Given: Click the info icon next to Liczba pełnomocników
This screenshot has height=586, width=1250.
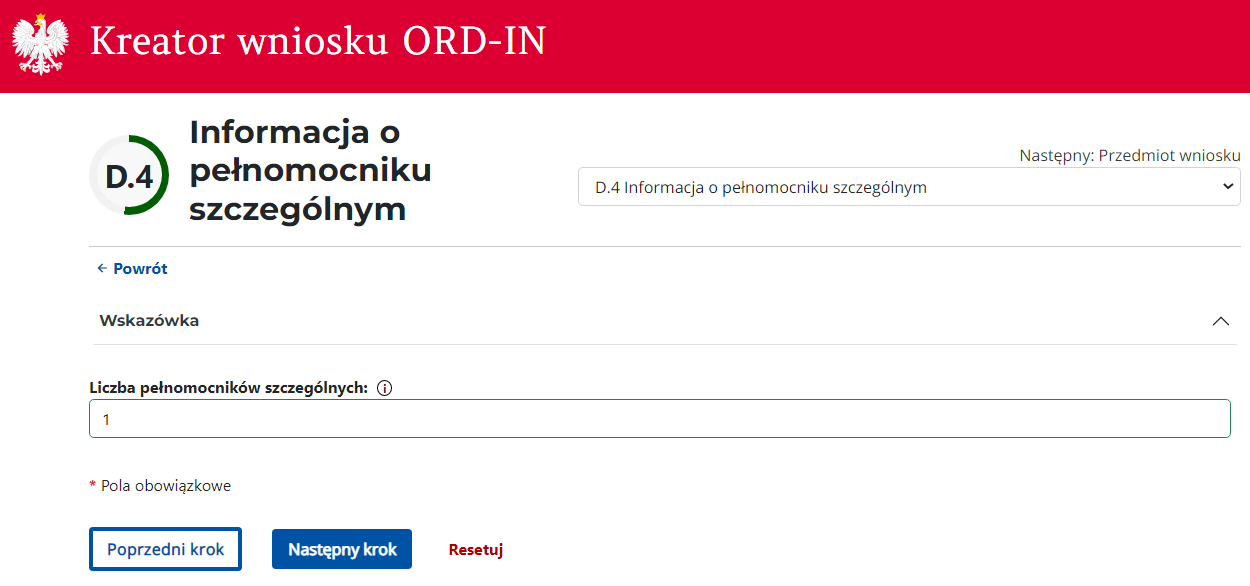Looking at the screenshot, I should 384,388.
